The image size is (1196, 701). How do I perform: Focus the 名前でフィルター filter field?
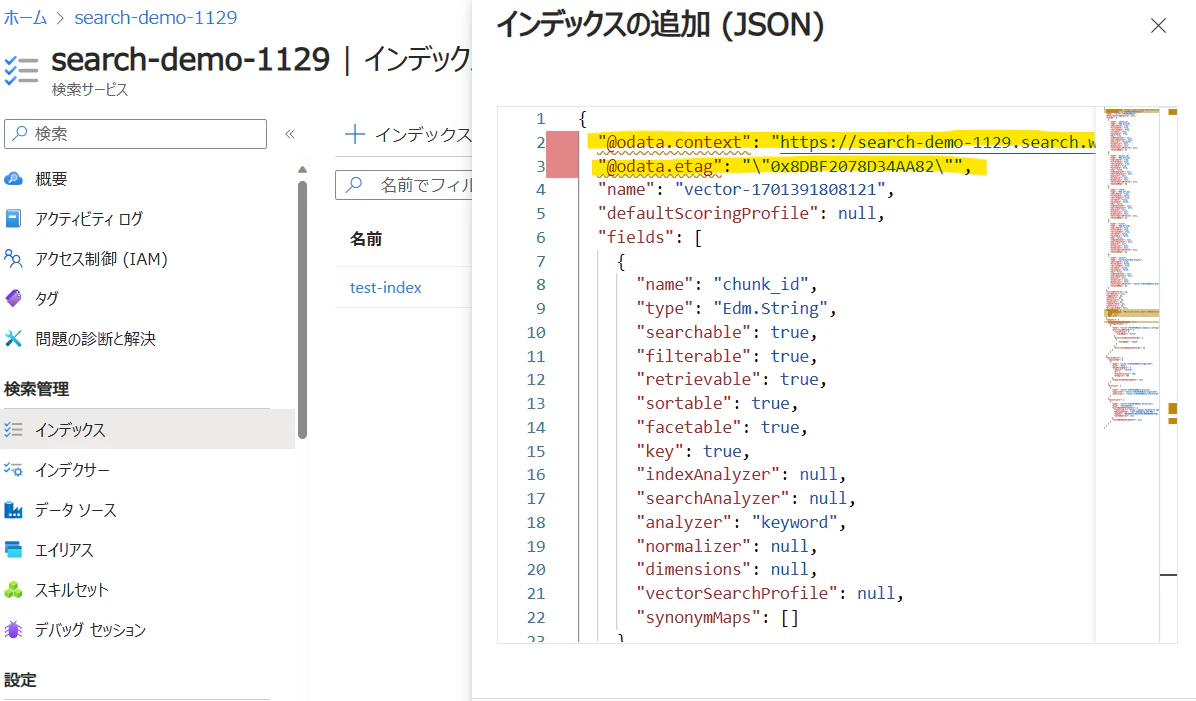(403, 185)
